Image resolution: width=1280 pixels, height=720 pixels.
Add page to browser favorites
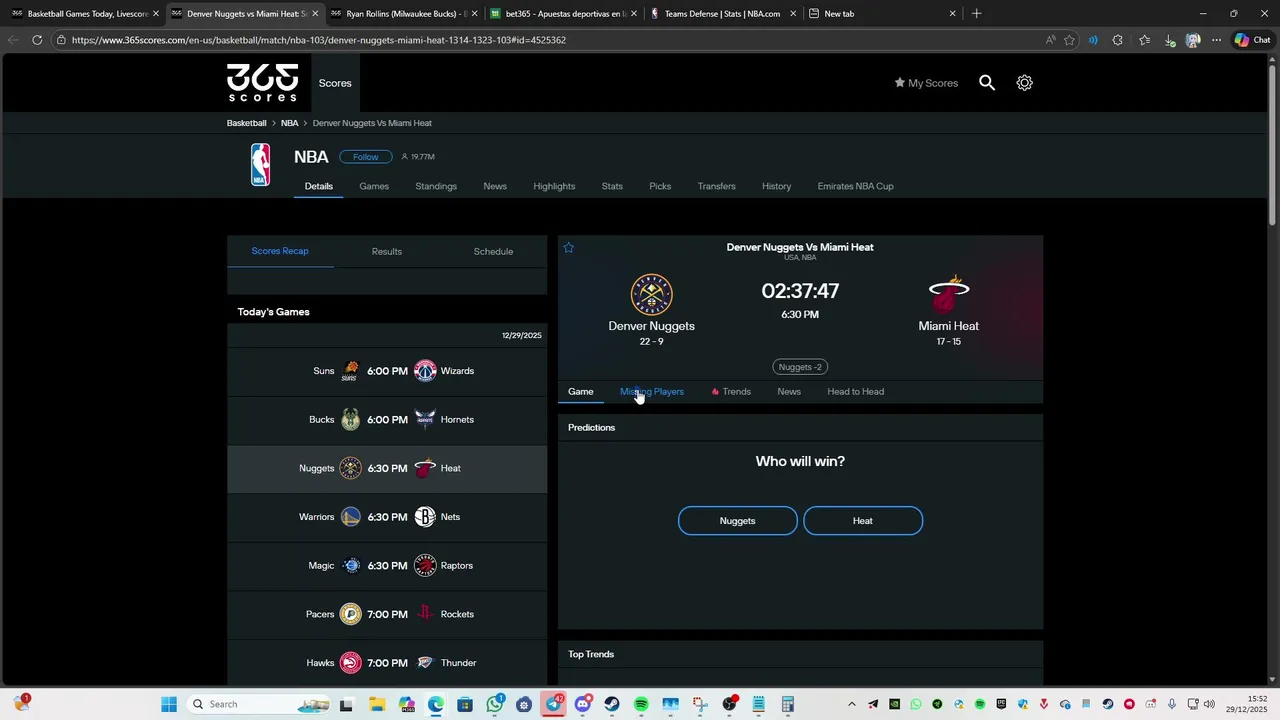coord(1069,40)
